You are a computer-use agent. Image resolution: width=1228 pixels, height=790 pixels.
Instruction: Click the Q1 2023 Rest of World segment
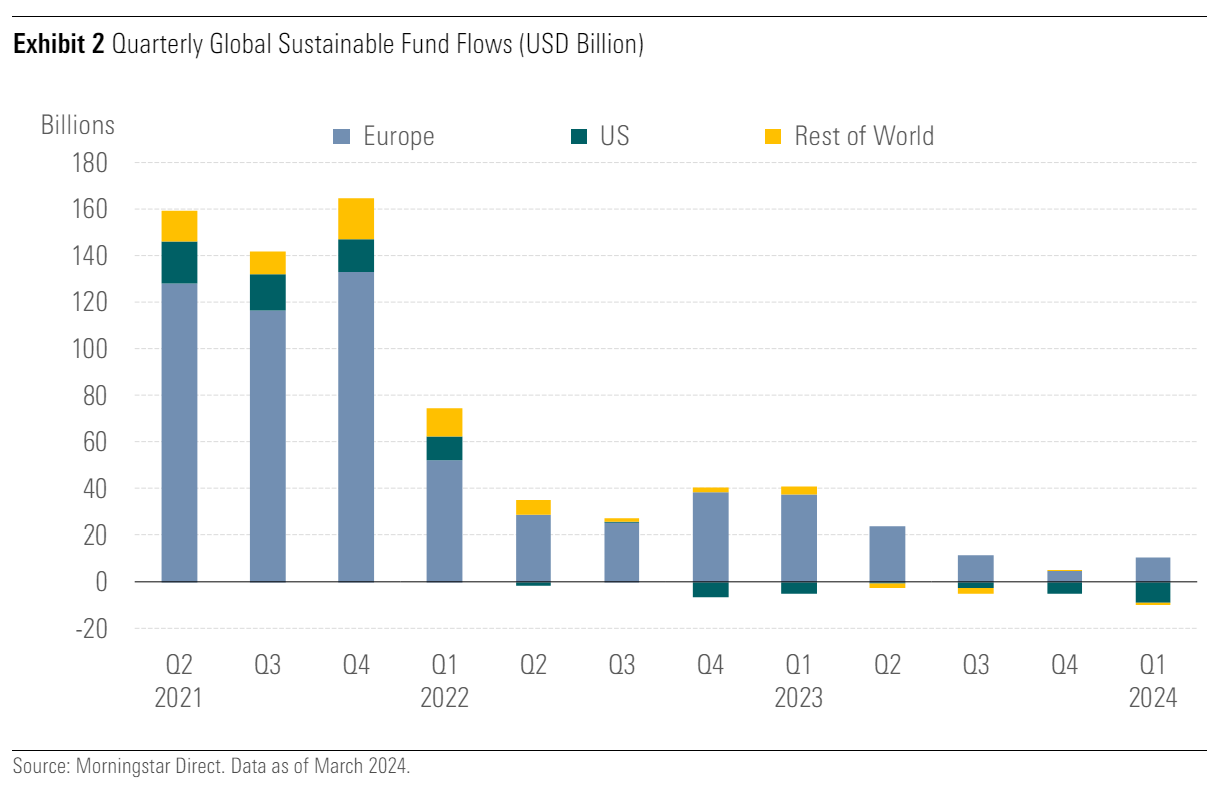798,490
